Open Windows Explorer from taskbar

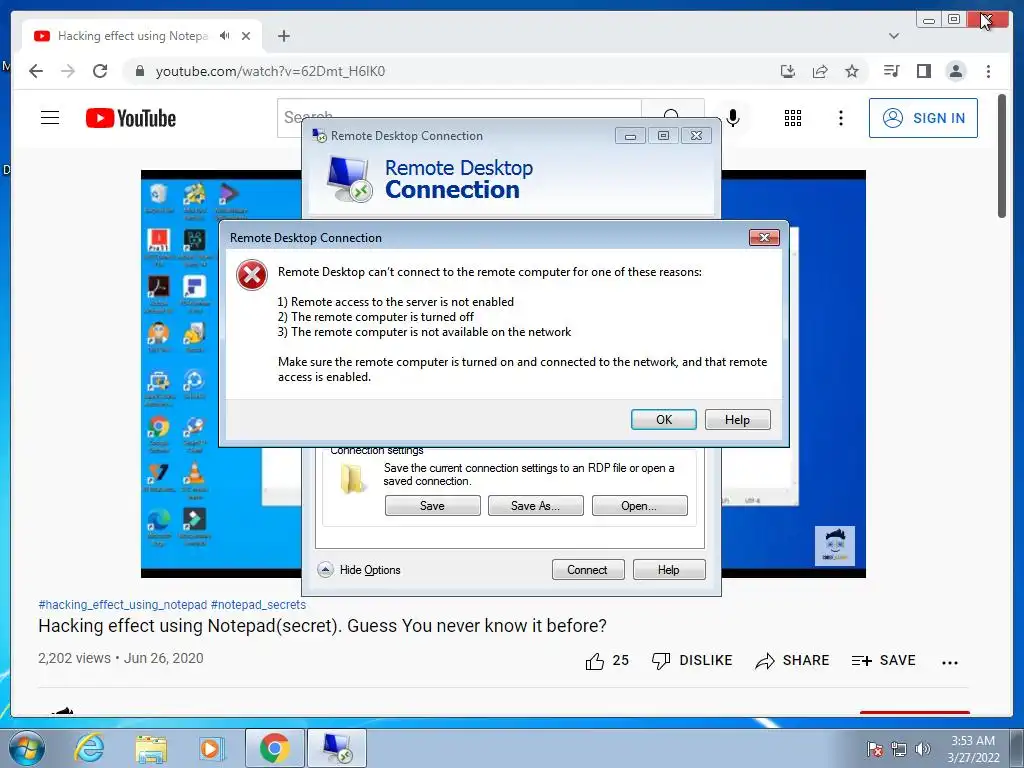pos(151,748)
